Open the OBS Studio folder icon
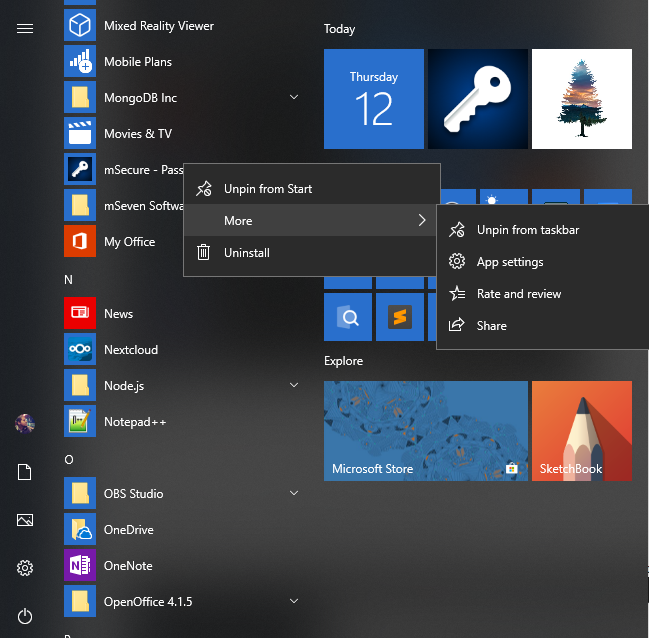 pyautogui.click(x=80, y=493)
